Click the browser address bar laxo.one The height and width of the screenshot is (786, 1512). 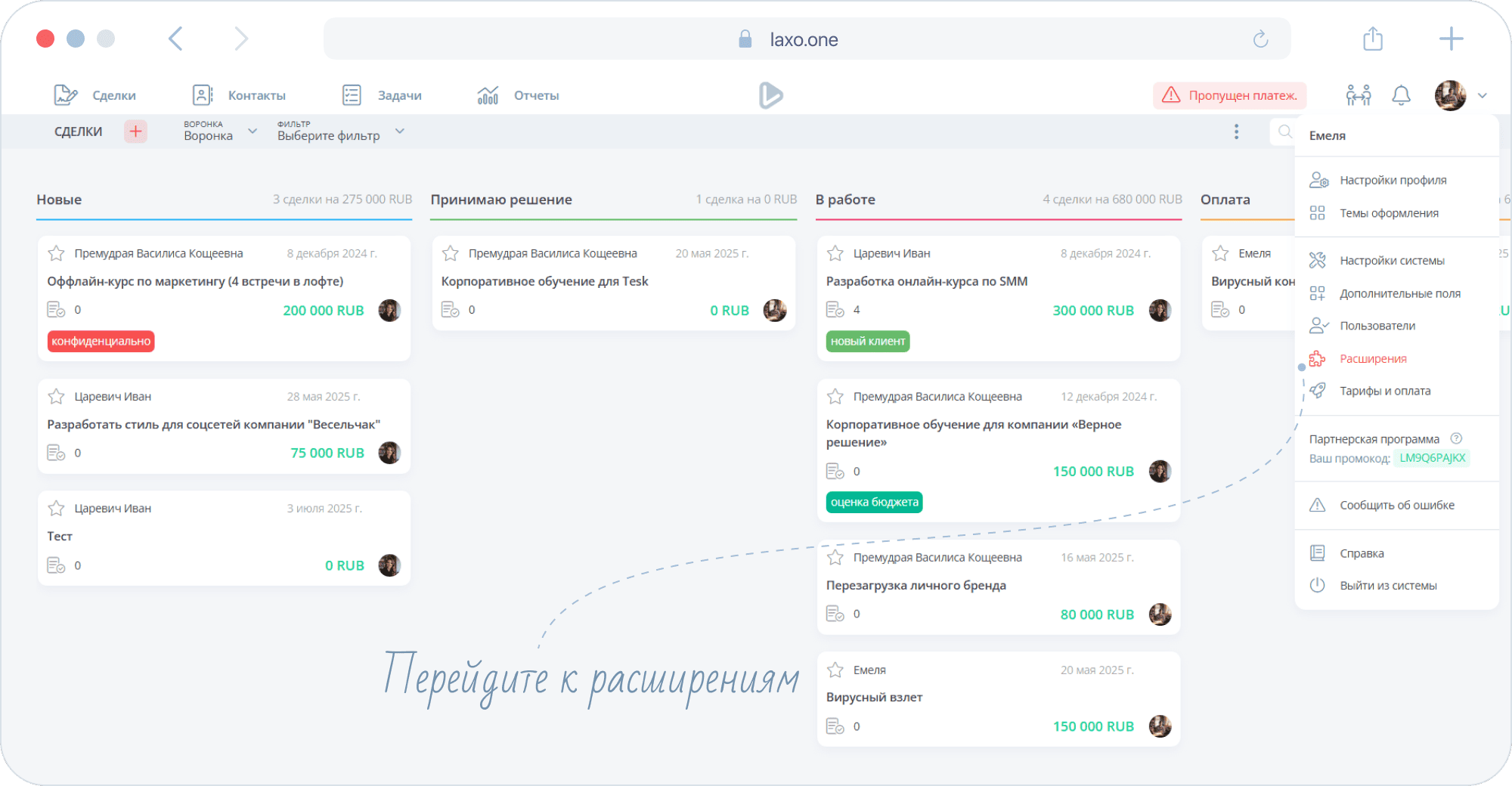click(803, 39)
